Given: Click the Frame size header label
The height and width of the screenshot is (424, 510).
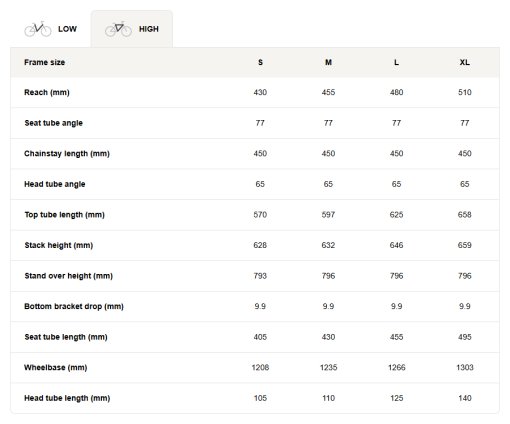Looking at the screenshot, I should (x=44, y=62).
